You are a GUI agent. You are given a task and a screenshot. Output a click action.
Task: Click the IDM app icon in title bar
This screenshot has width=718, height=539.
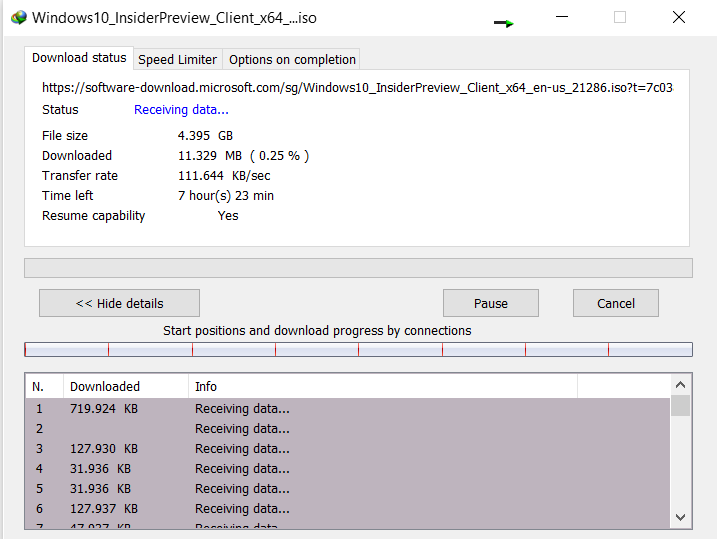(x=18, y=18)
